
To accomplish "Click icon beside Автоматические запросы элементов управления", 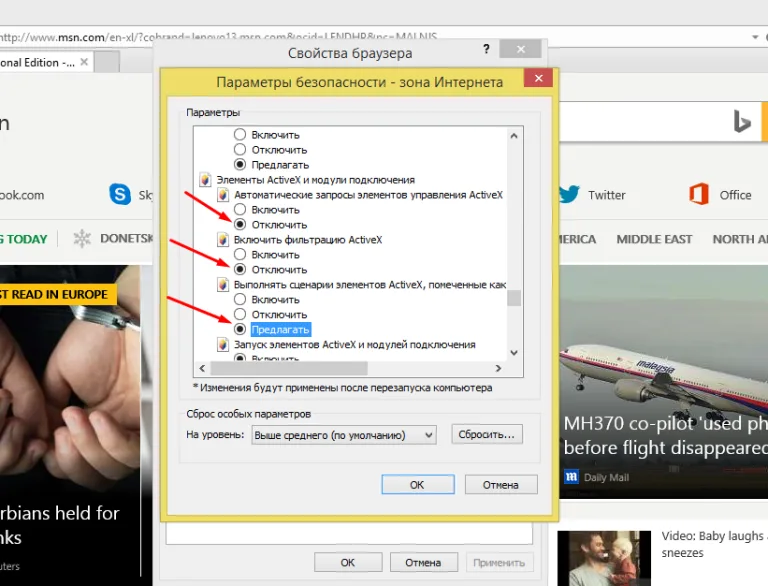I will 223,195.
